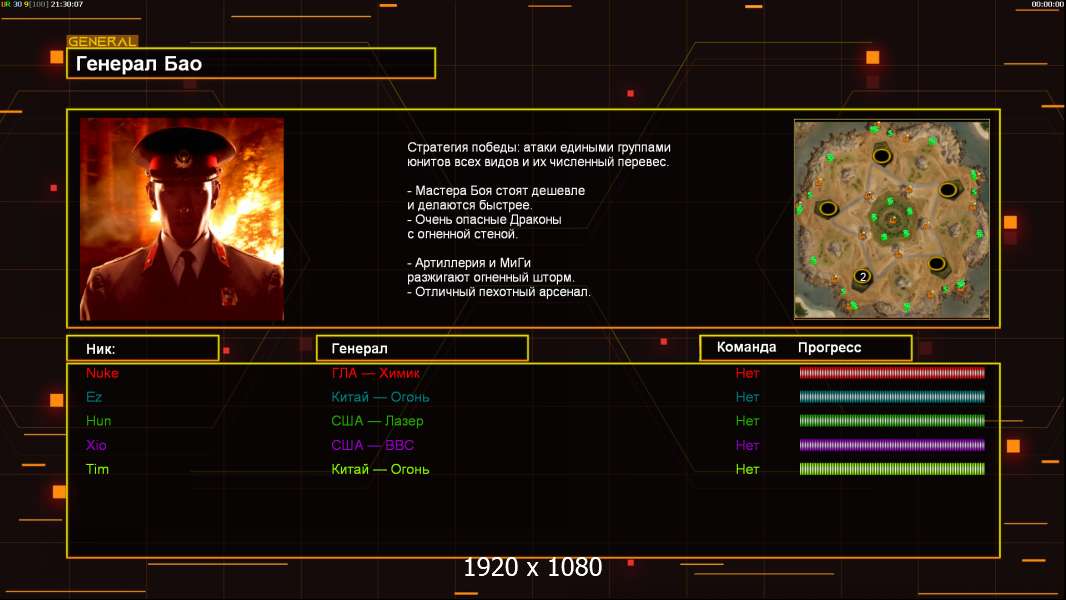This screenshot has height=600, width=1066.
Task: Click "Китай — Огонь" in Ez's row
Action: tap(380, 397)
